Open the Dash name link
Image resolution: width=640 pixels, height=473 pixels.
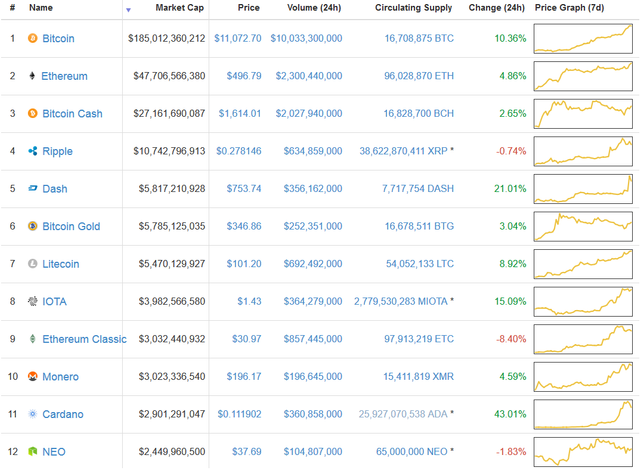click(55, 189)
